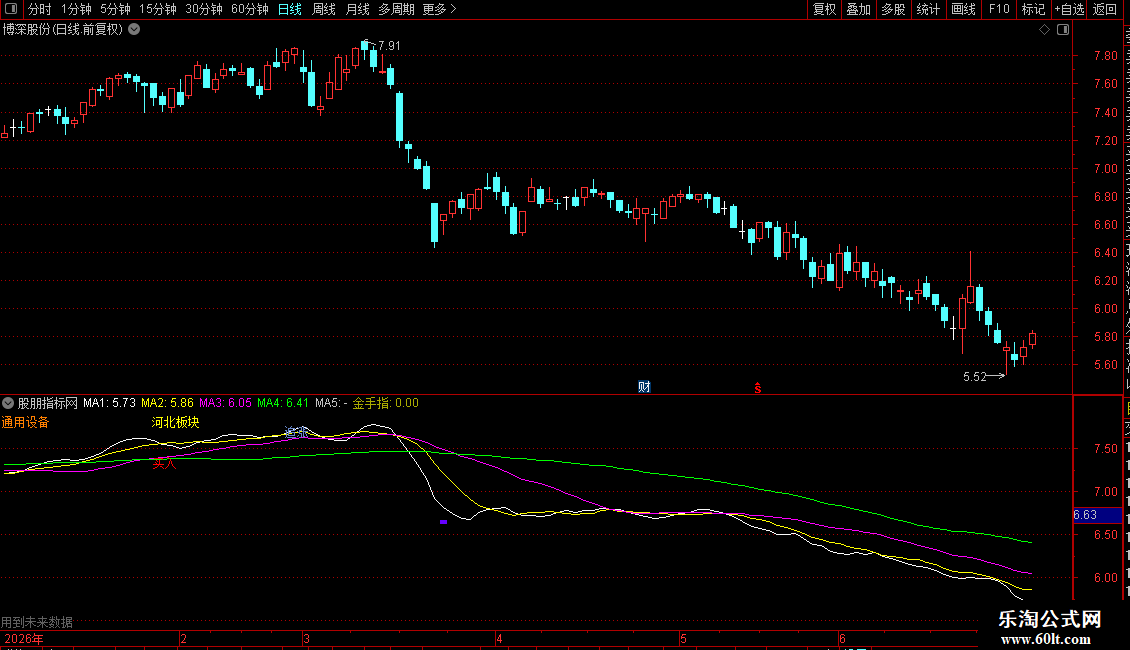The image size is (1130, 650).
Task: Click the 金手指: 0.00 value
Action: tap(386, 403)
